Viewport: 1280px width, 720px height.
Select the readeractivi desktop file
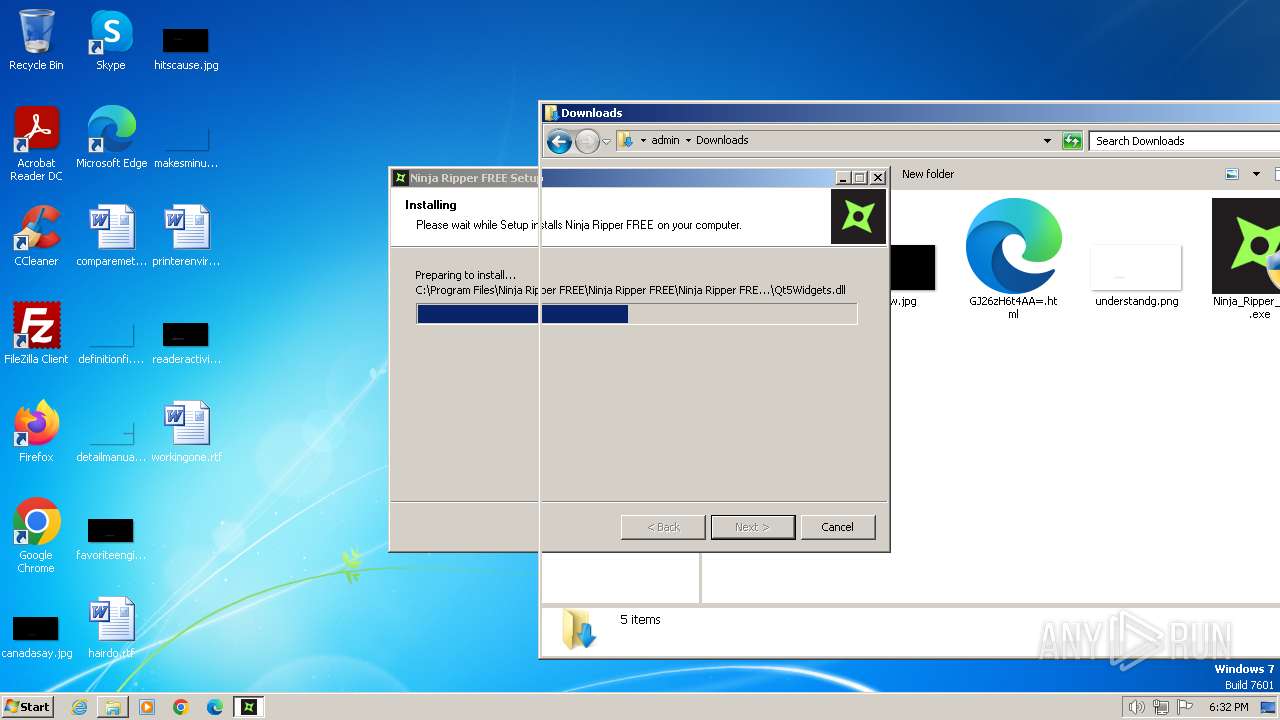[186, 342]
